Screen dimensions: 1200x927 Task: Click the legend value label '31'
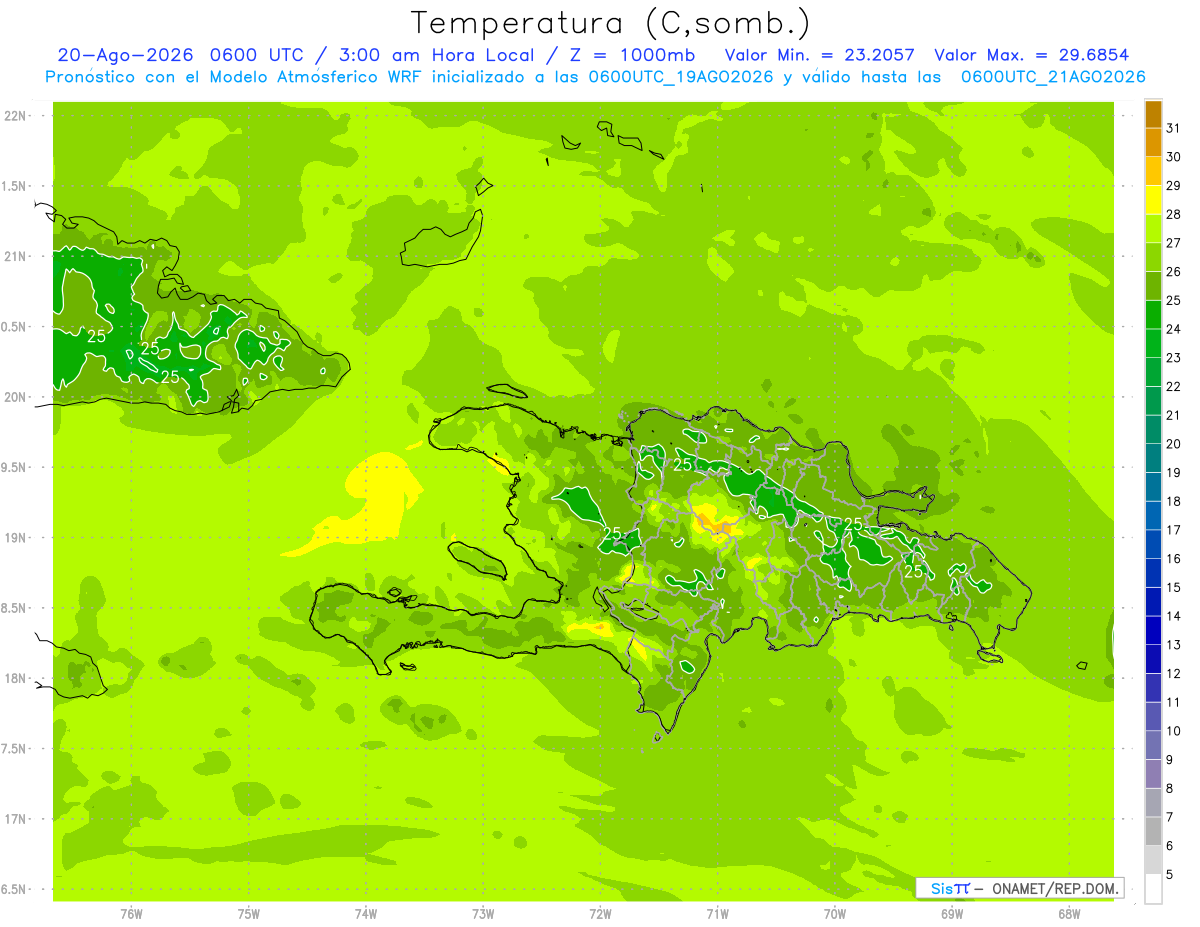coord(1174,128)
